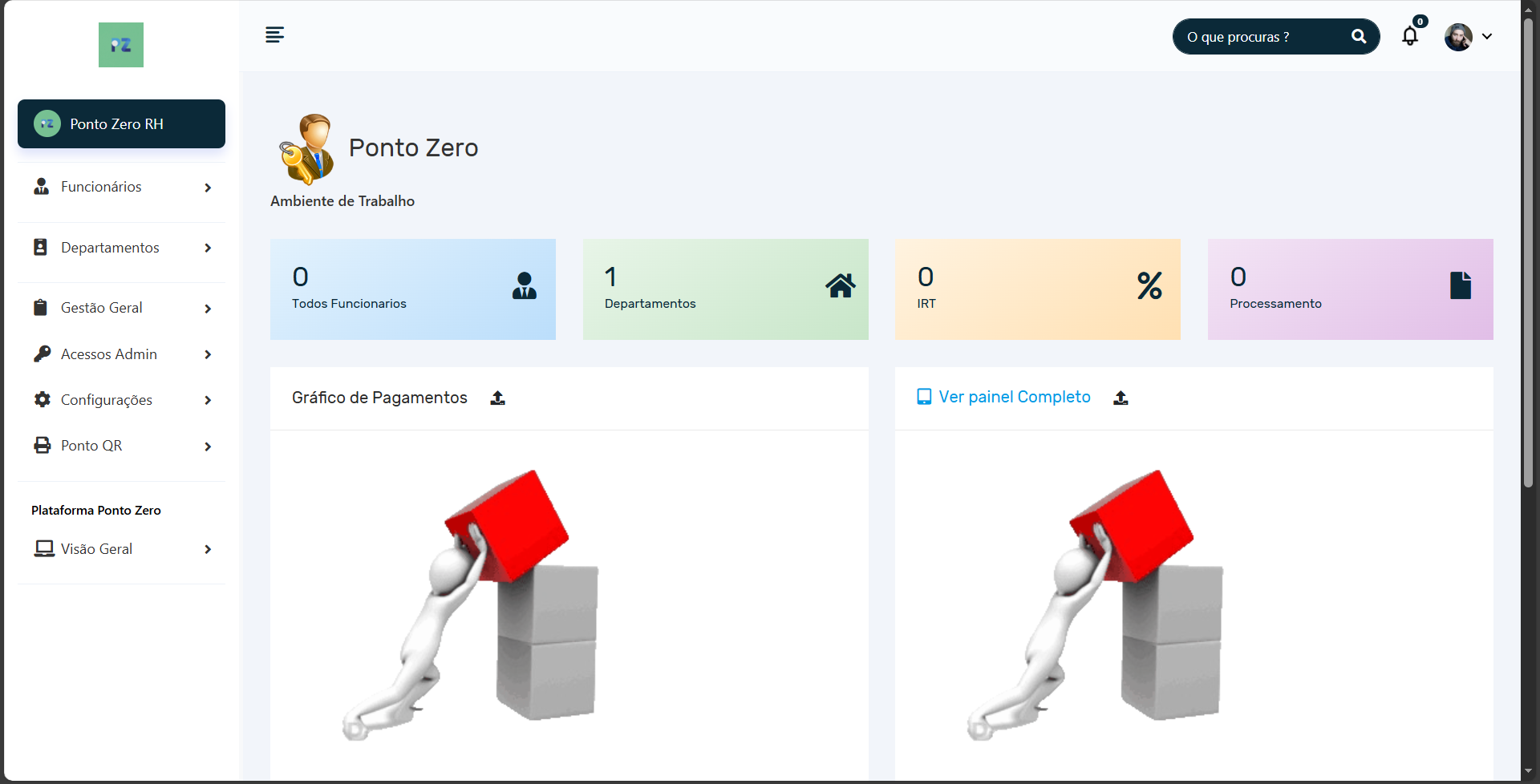The width and height of the screenshot is (1540, 784).
Task: Click the Ver painel Completo link
Action: pyautogui.click(x=1014, y=398)
